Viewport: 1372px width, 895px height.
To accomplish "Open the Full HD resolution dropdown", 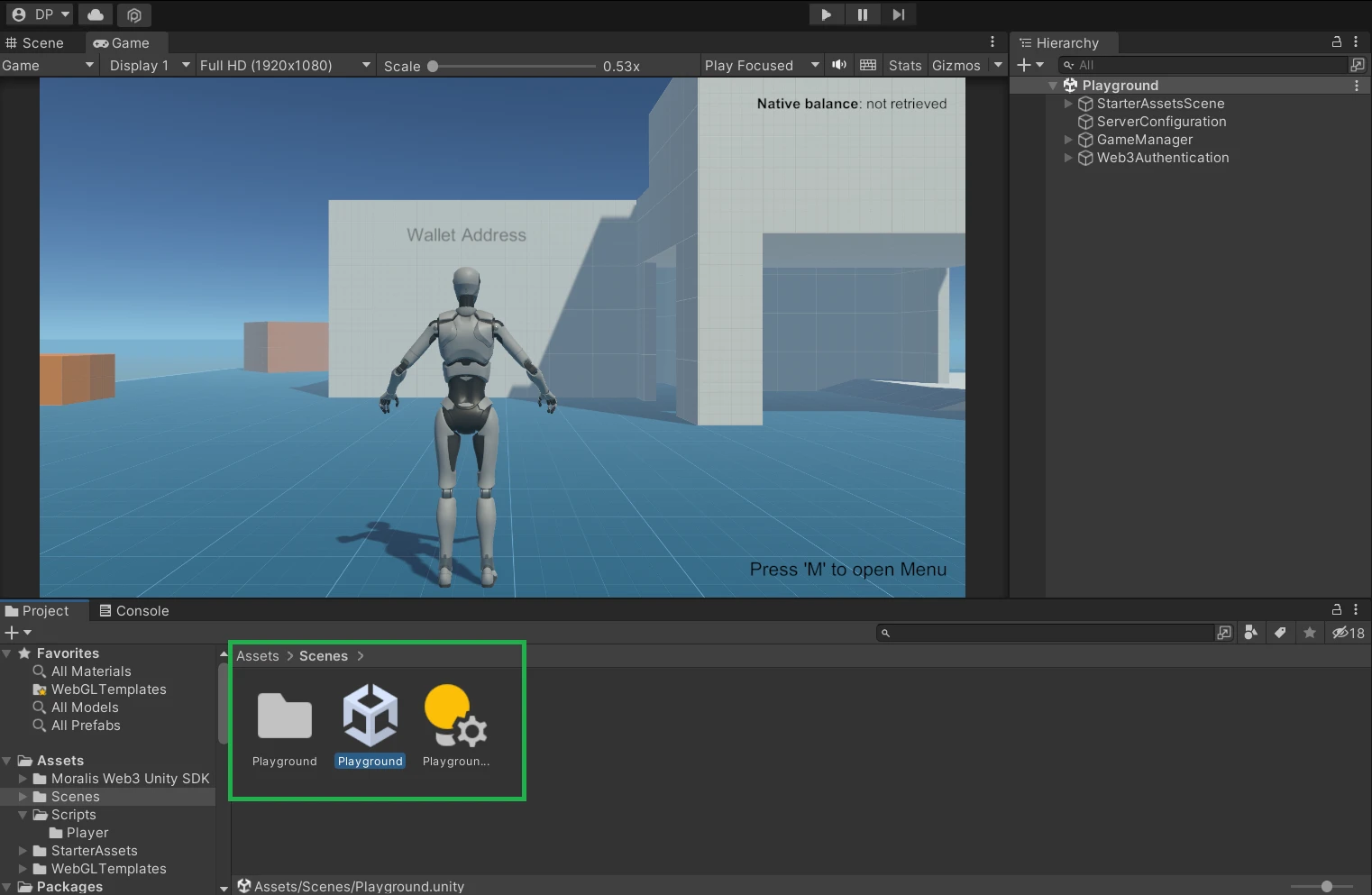I will tap(285, 65).
